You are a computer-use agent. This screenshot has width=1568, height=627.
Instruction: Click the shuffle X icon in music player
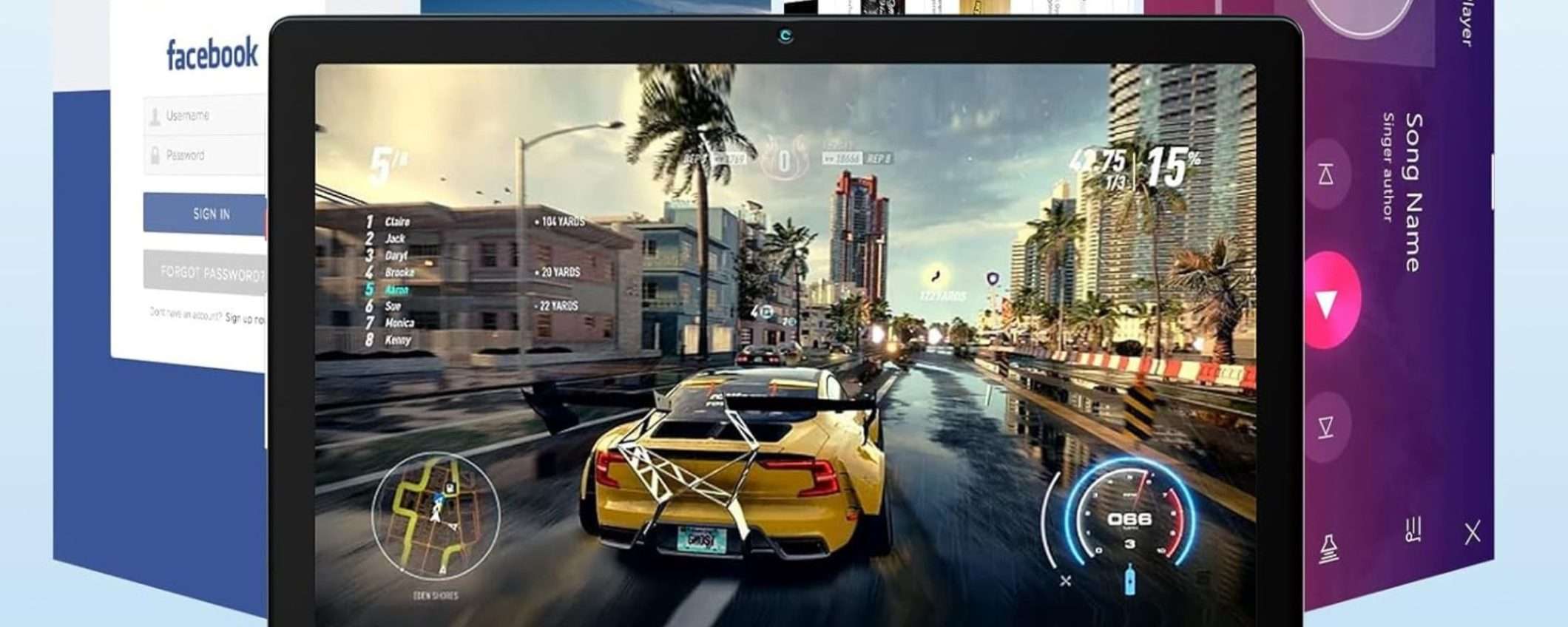[x=1473, y=532]
